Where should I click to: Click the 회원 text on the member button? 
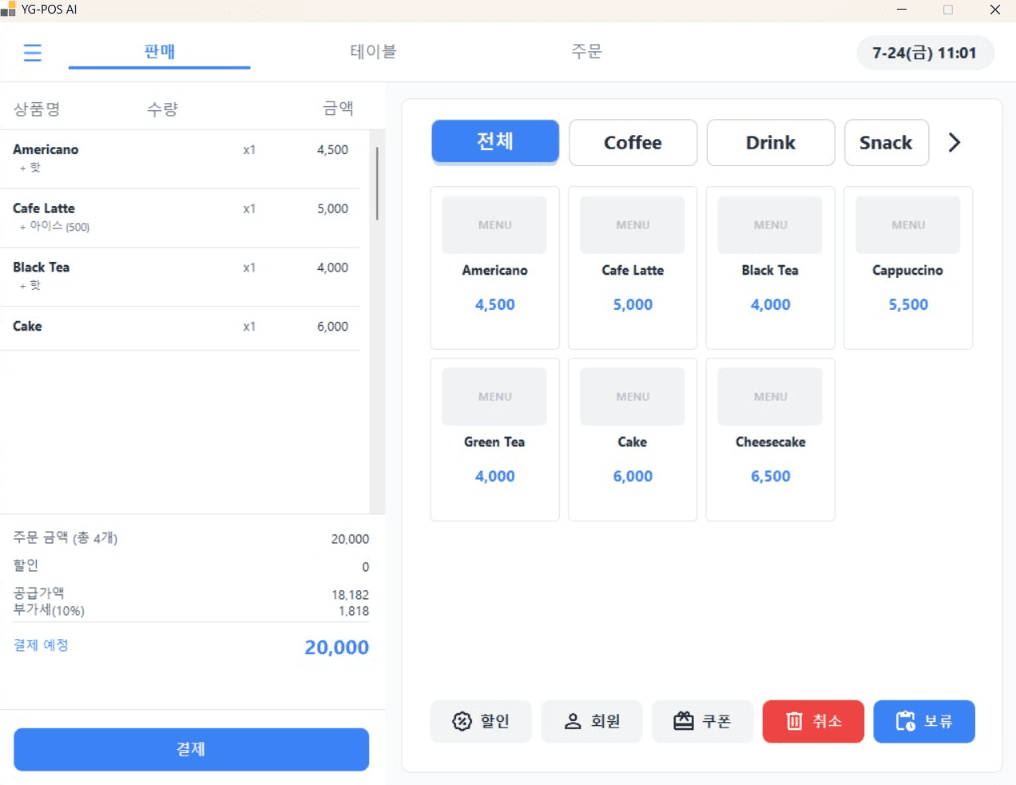606,721
